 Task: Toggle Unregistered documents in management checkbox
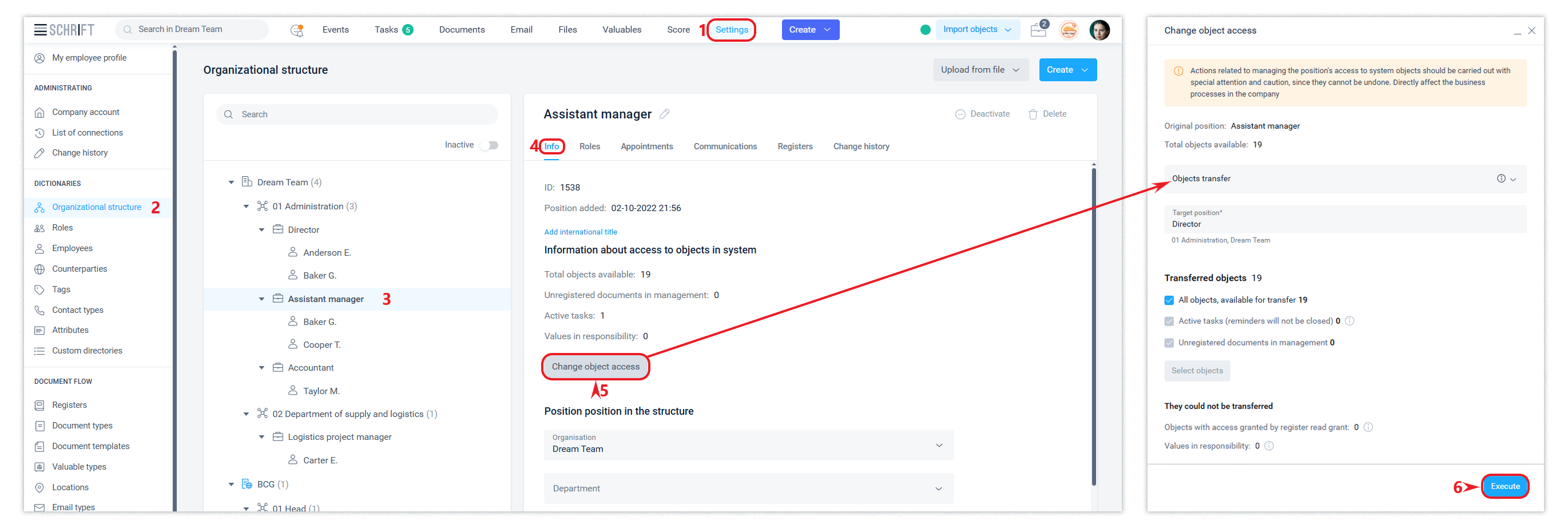[x=1169, y=343]
